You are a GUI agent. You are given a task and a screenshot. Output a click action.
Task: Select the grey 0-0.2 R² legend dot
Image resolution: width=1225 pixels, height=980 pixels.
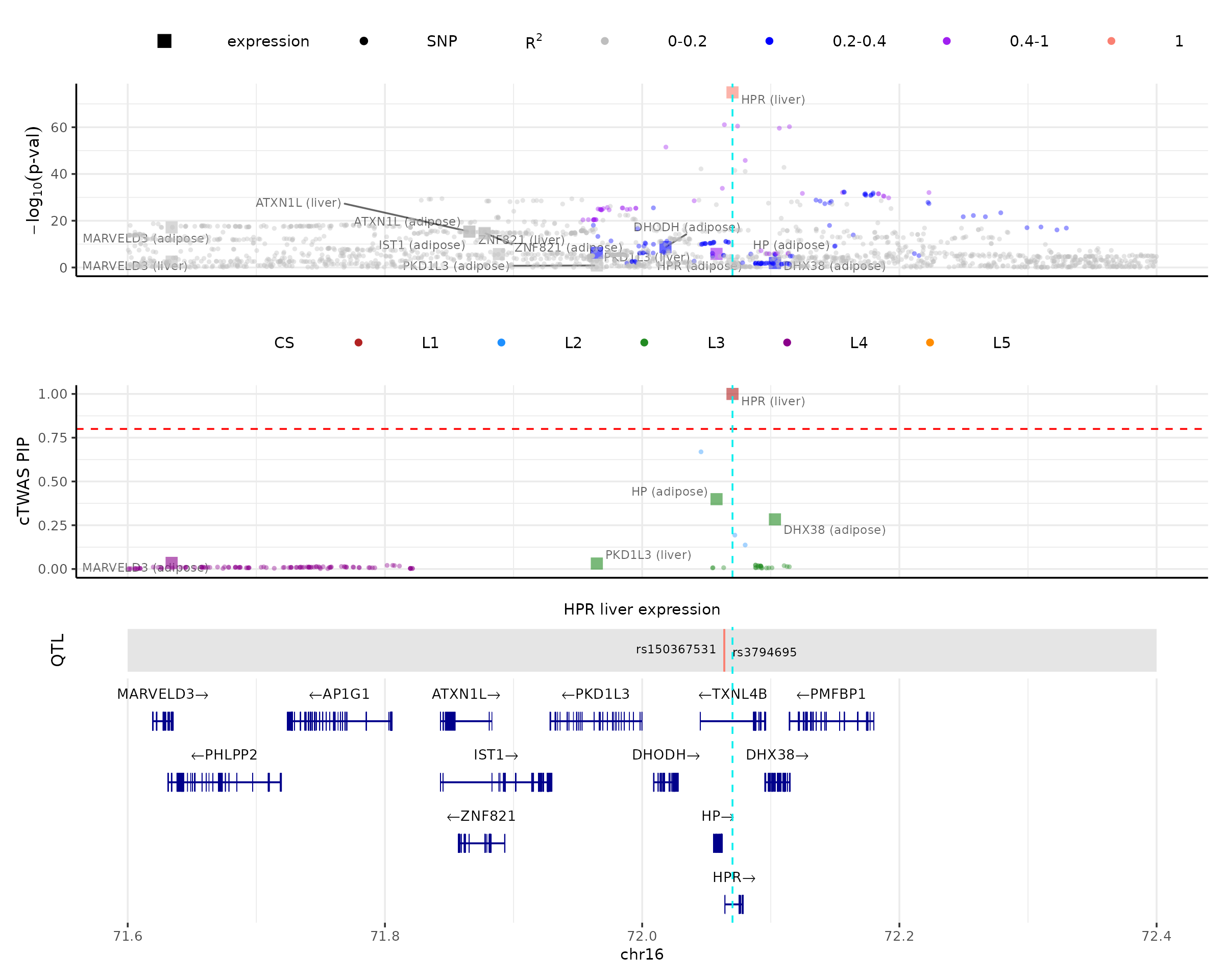[x=604, y=41]
